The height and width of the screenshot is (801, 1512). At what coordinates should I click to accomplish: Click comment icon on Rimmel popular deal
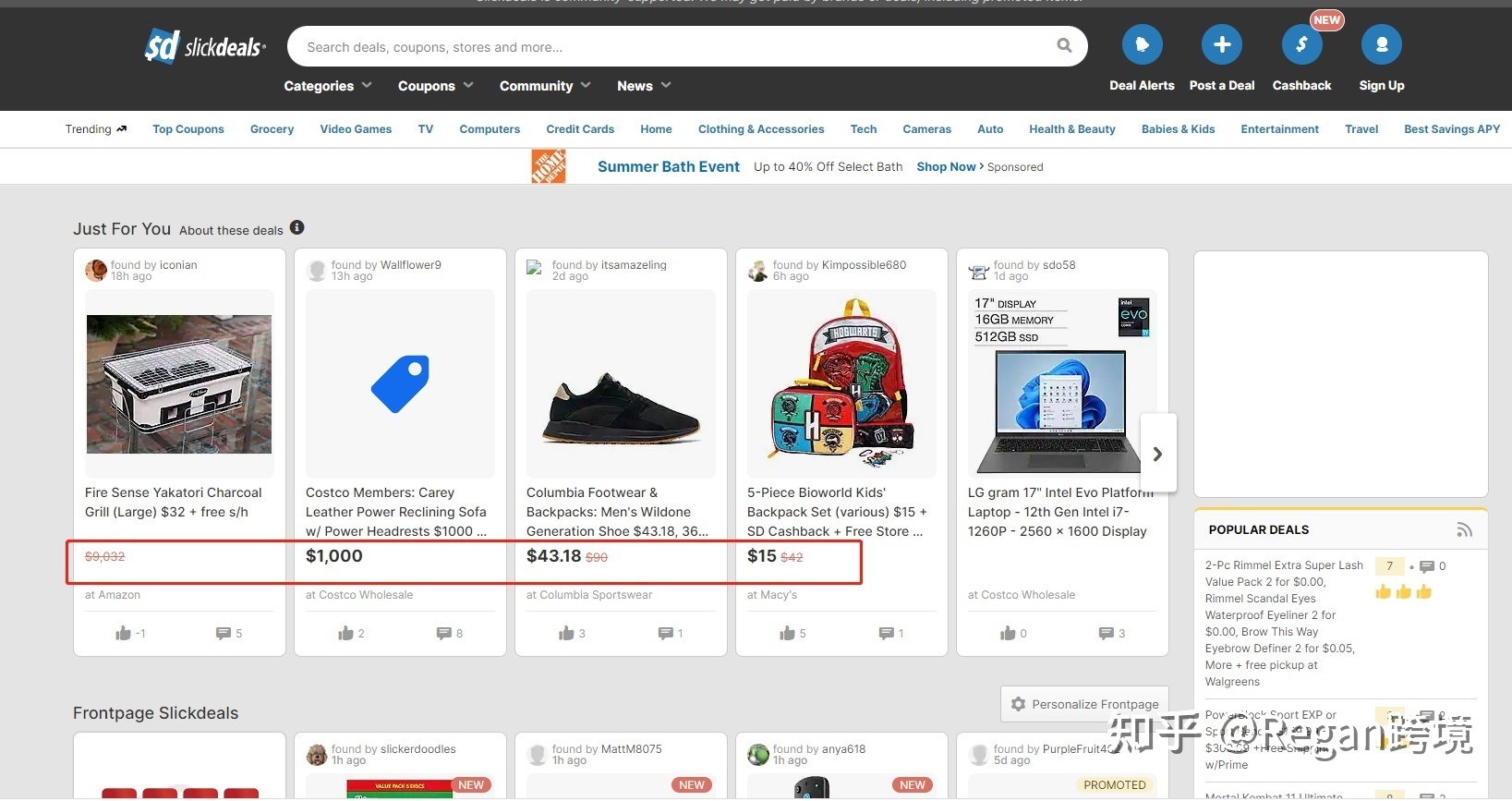pyautogui.click(x=1427, y=566)
